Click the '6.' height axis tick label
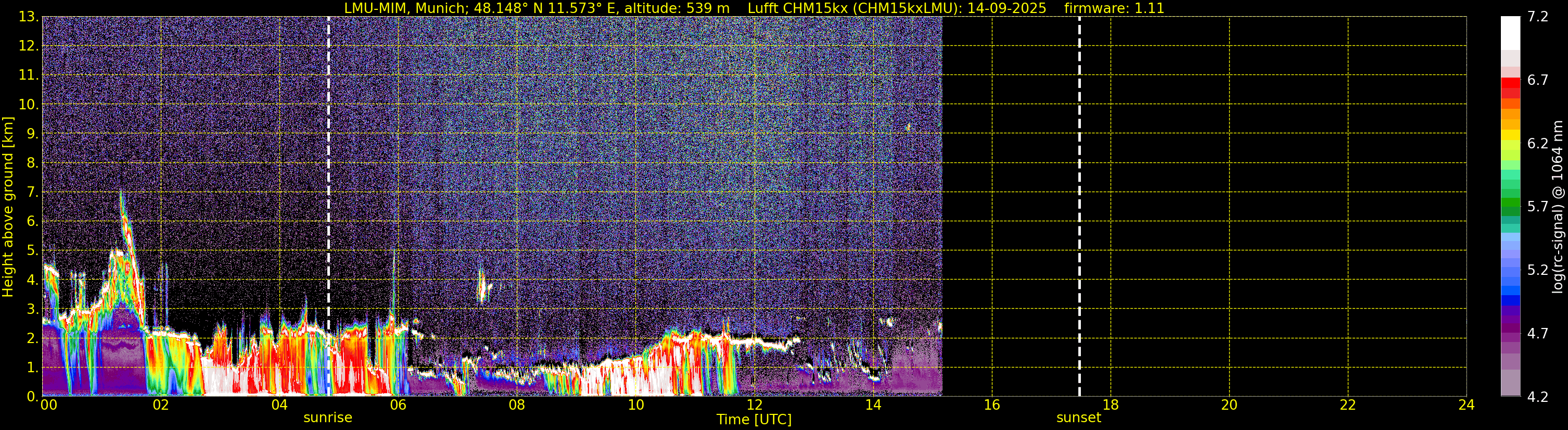The width and height of the screenshot is (1568, 430). point(32,221)
